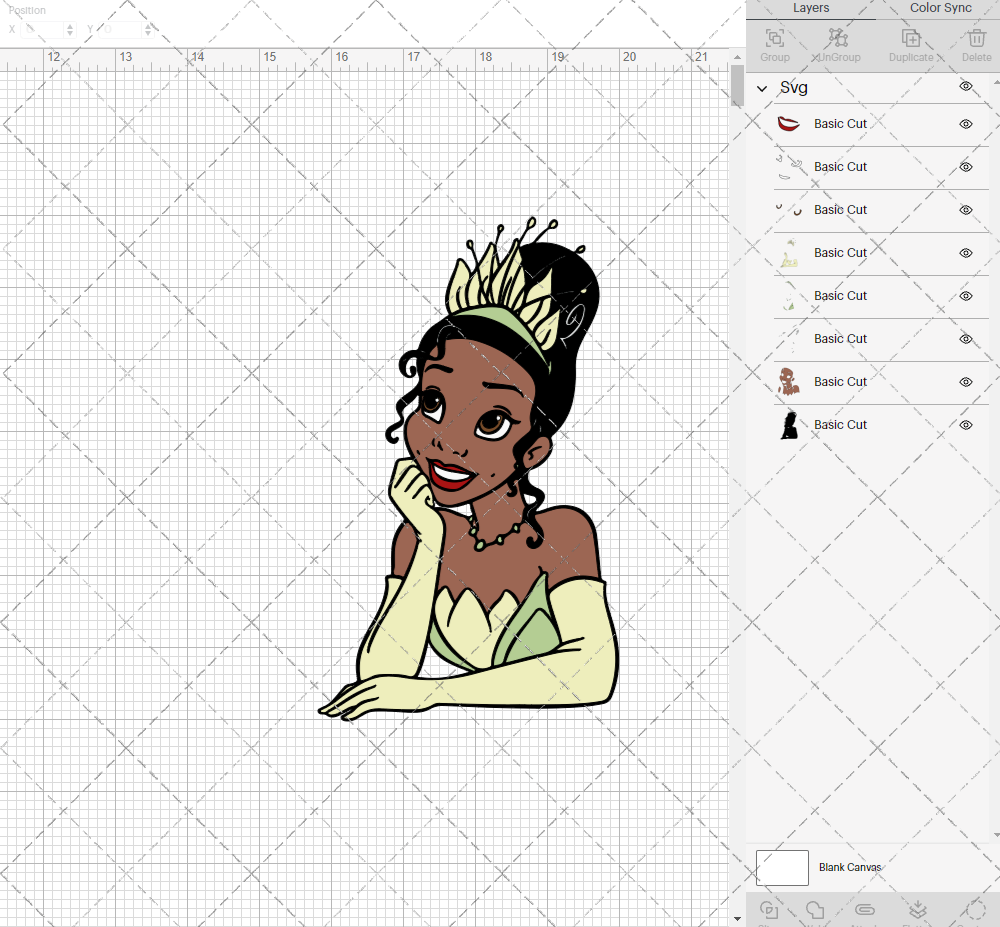Hide the entire Svg group
This screenshot has height=927, width=1000.
[966, 86]
